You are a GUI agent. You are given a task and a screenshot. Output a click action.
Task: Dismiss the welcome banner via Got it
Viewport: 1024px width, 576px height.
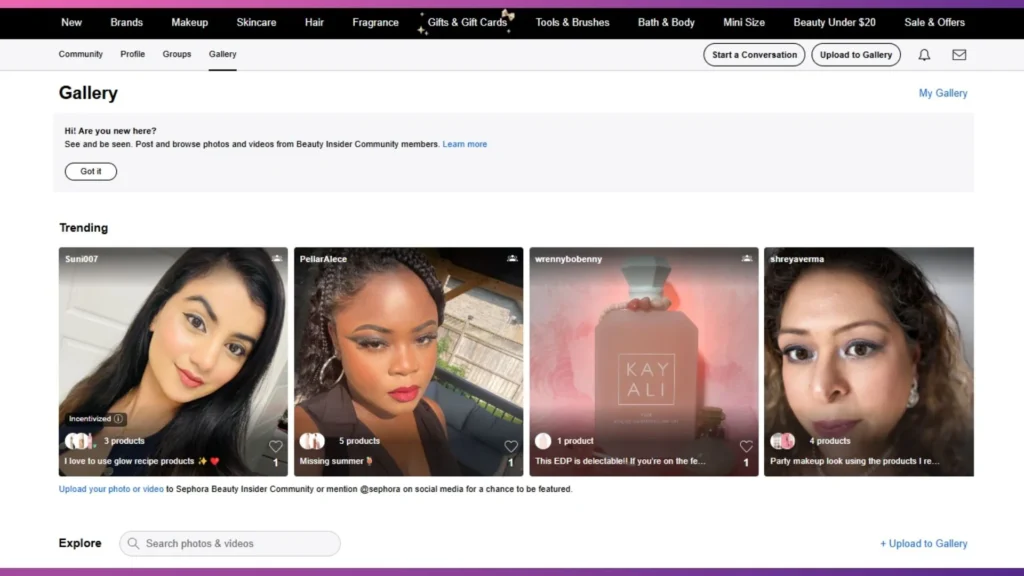(x=90, y=171)
